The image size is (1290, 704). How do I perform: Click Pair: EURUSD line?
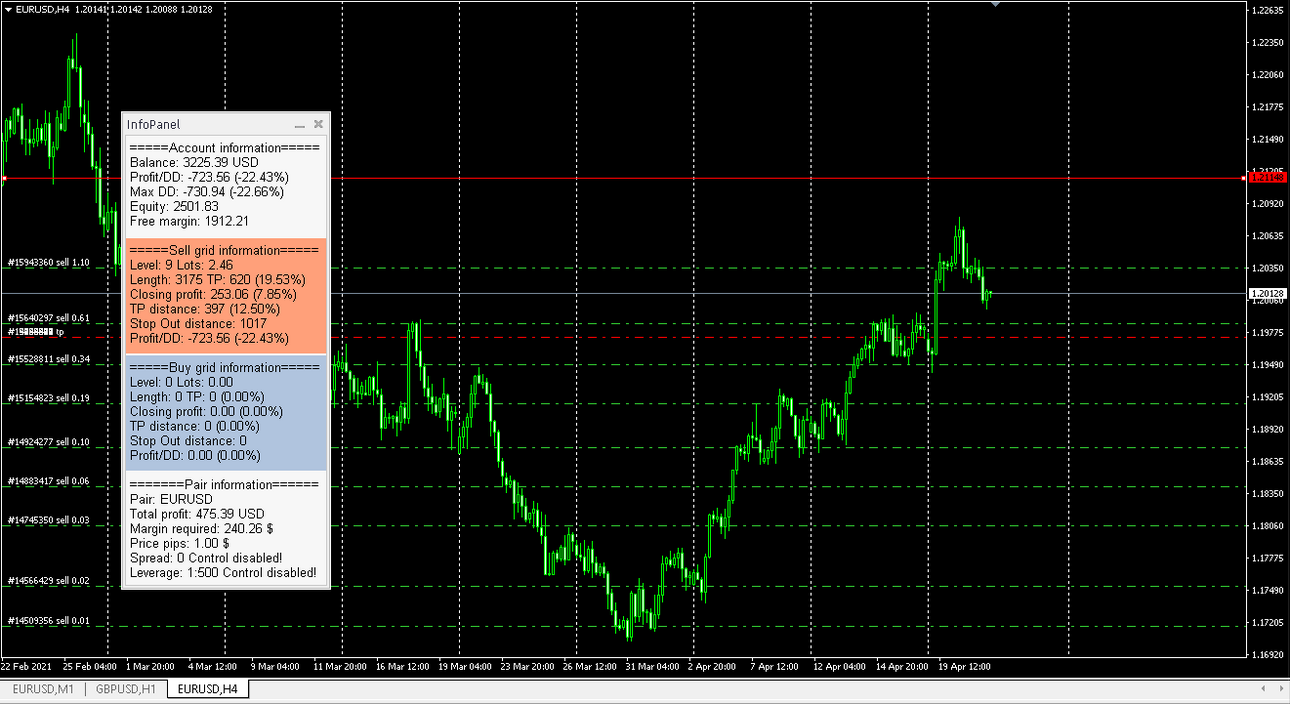171,499
